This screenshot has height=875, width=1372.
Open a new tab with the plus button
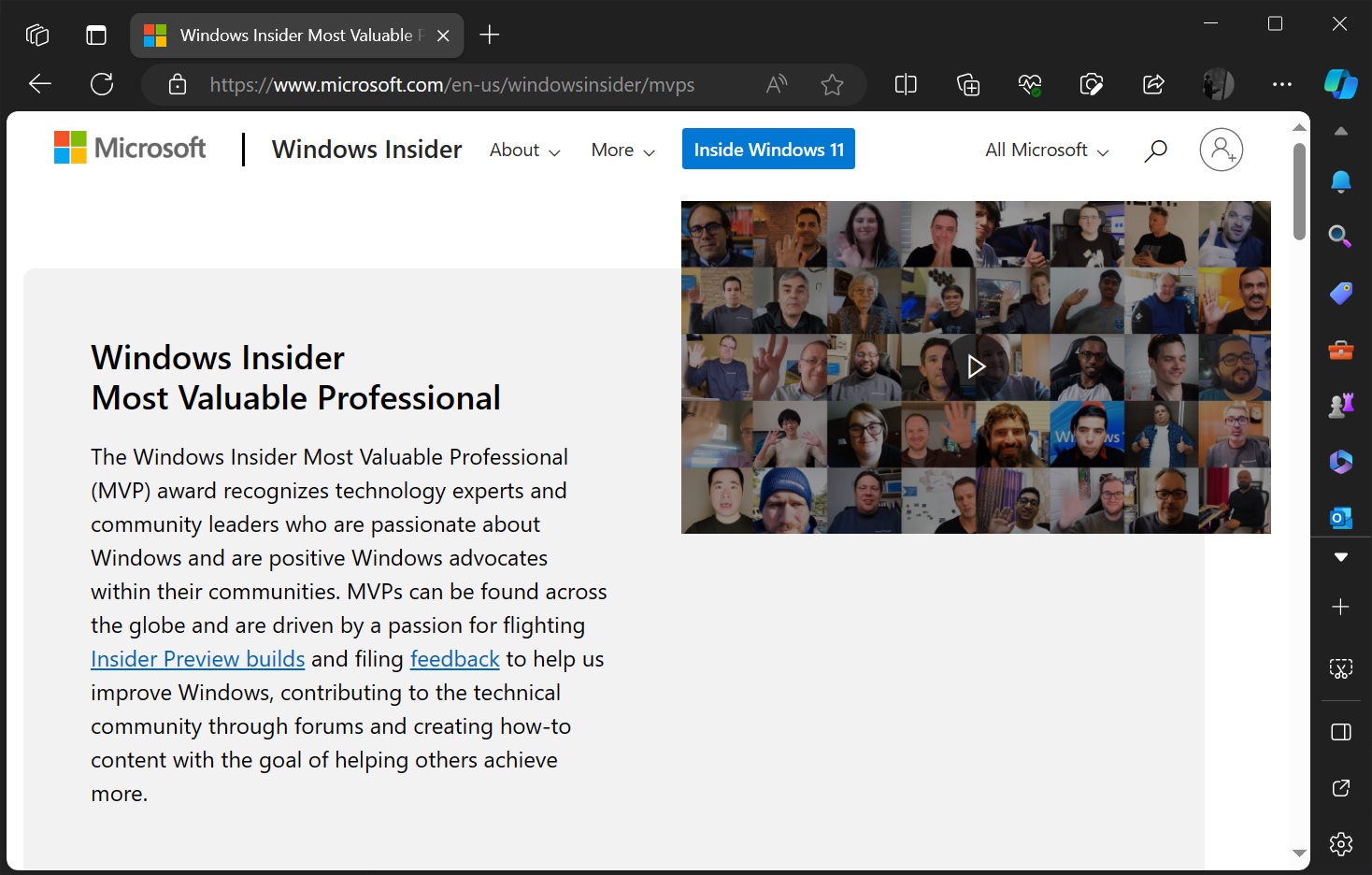[x=489, y=36]
